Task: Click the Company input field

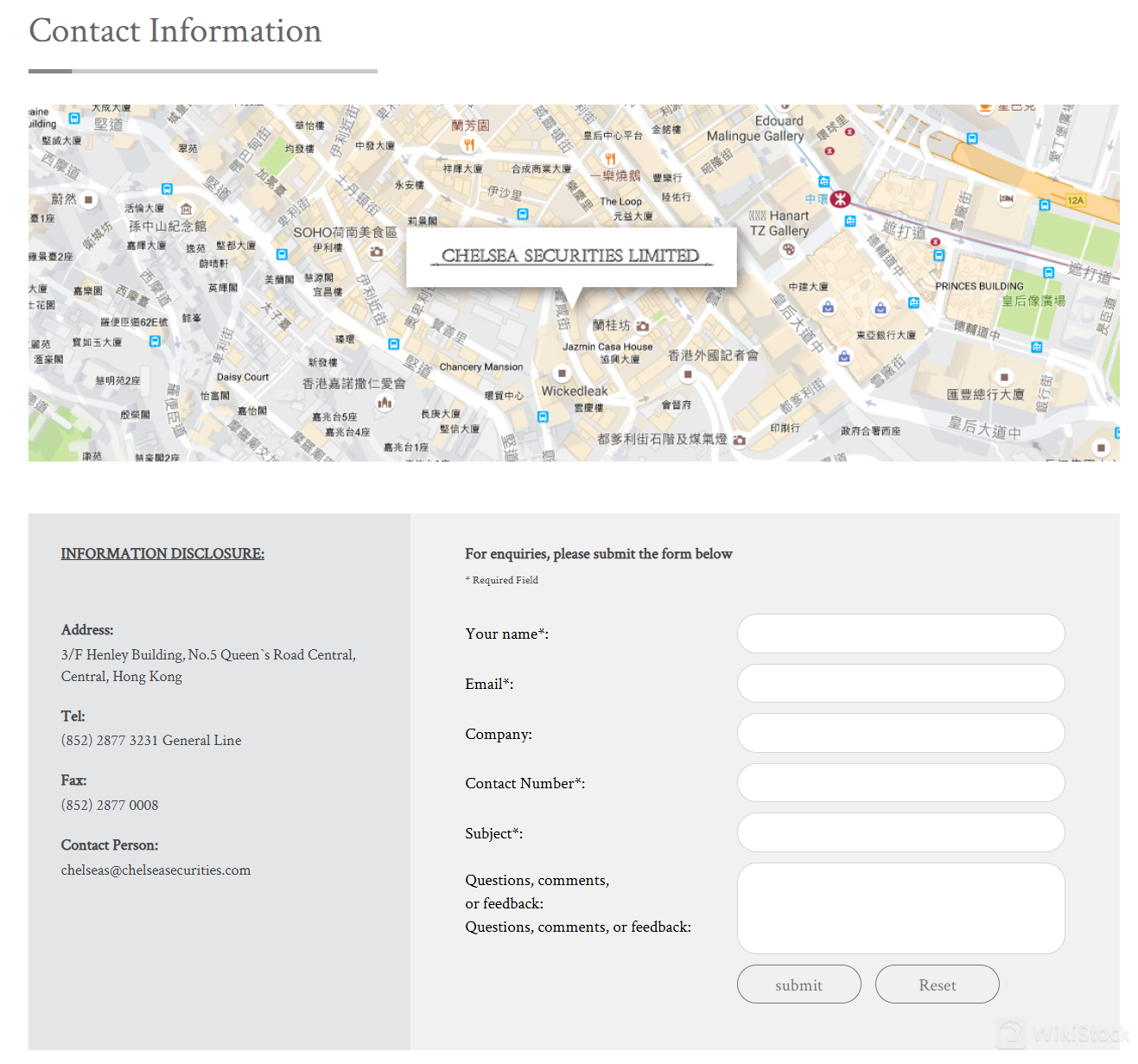Action: (x=900, y=733)
